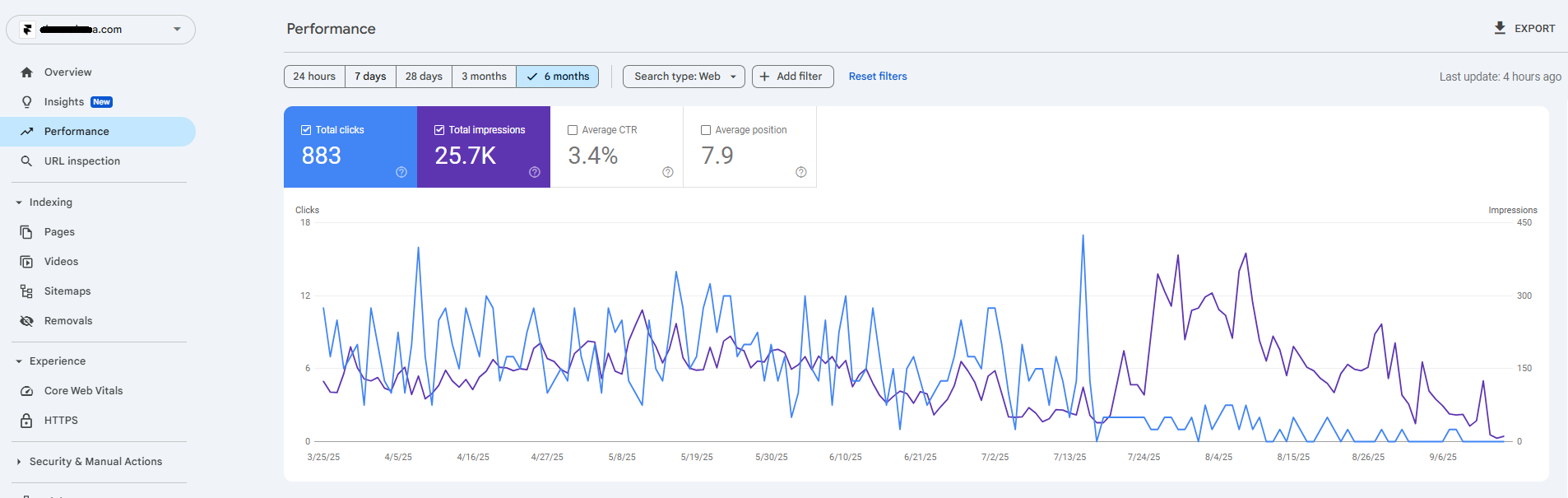Click the Overview home icon
The width and height of the screenshot is (1568, 498).
[27, 72]
